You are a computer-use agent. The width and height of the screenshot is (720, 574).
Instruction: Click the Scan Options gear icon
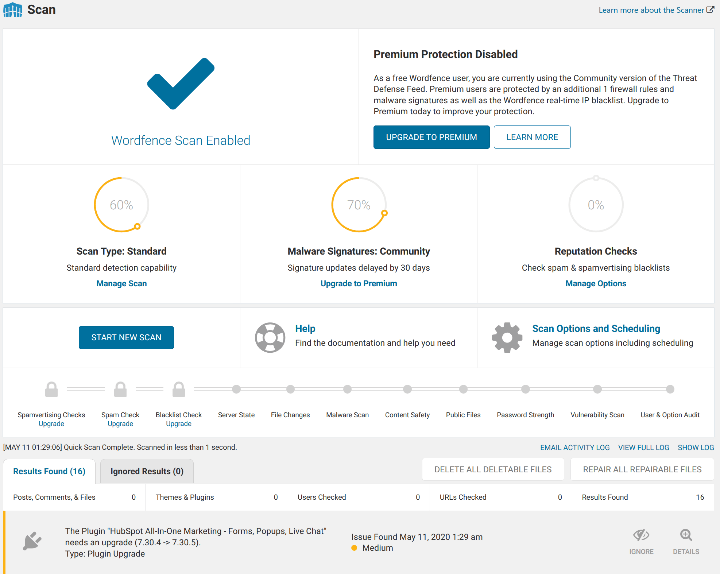pos(507,336)
